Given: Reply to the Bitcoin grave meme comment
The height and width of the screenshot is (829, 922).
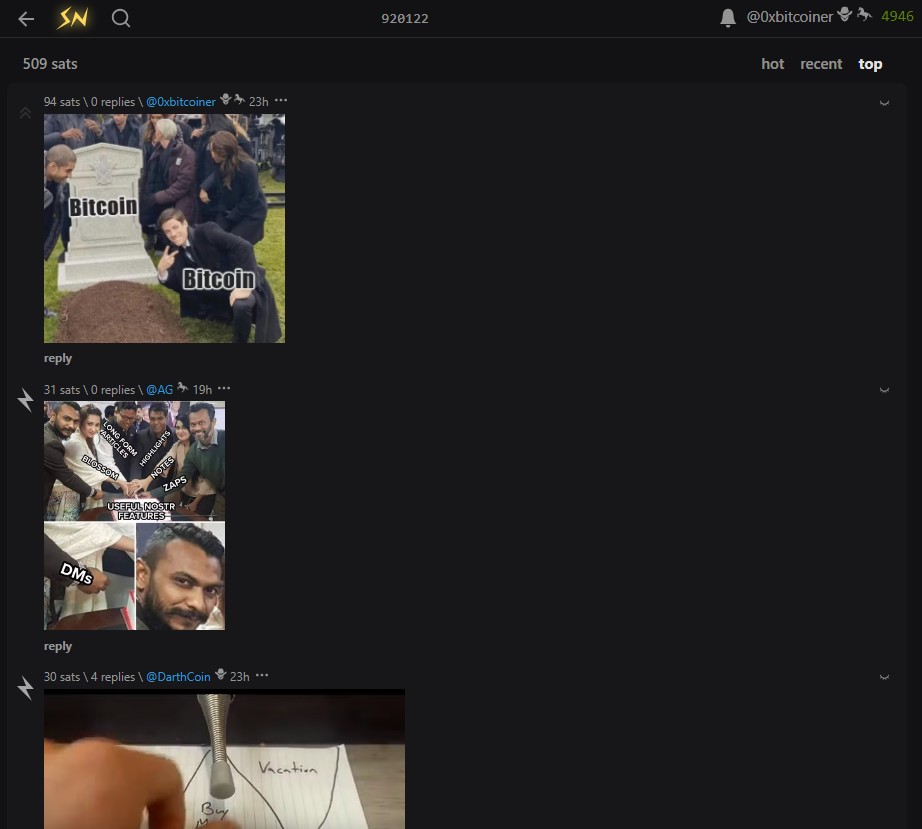Looking at the screenshot, I should (x=58, y=358).
